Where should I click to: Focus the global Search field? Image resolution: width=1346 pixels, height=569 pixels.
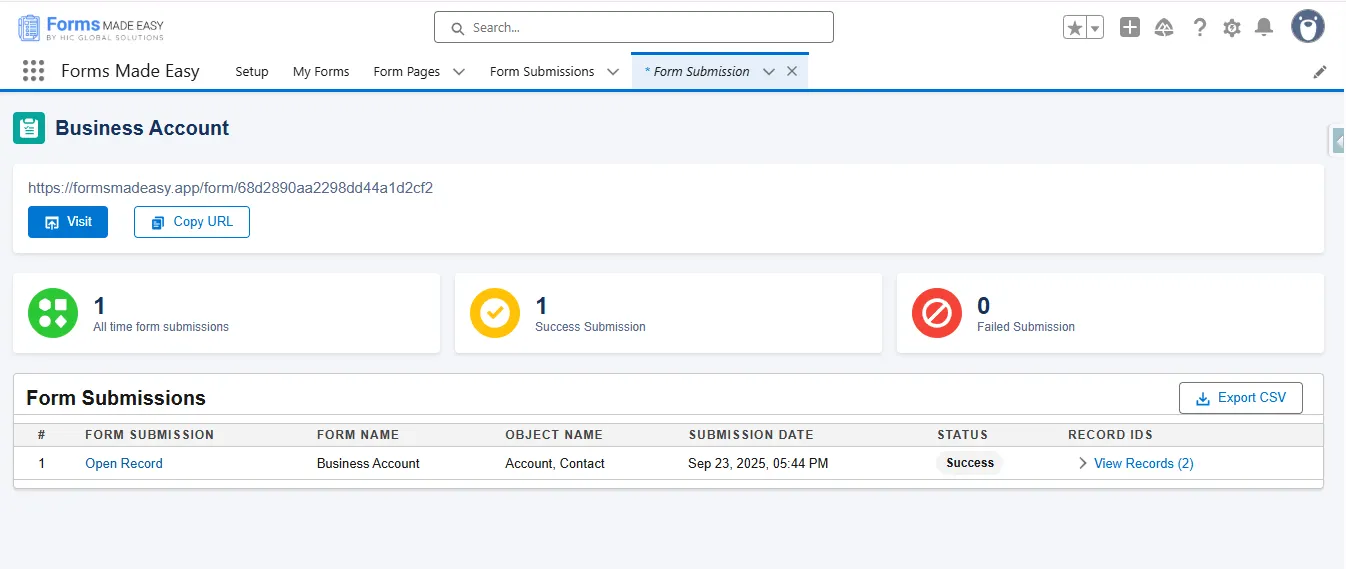pyautogui.click(x=633, y=28)
